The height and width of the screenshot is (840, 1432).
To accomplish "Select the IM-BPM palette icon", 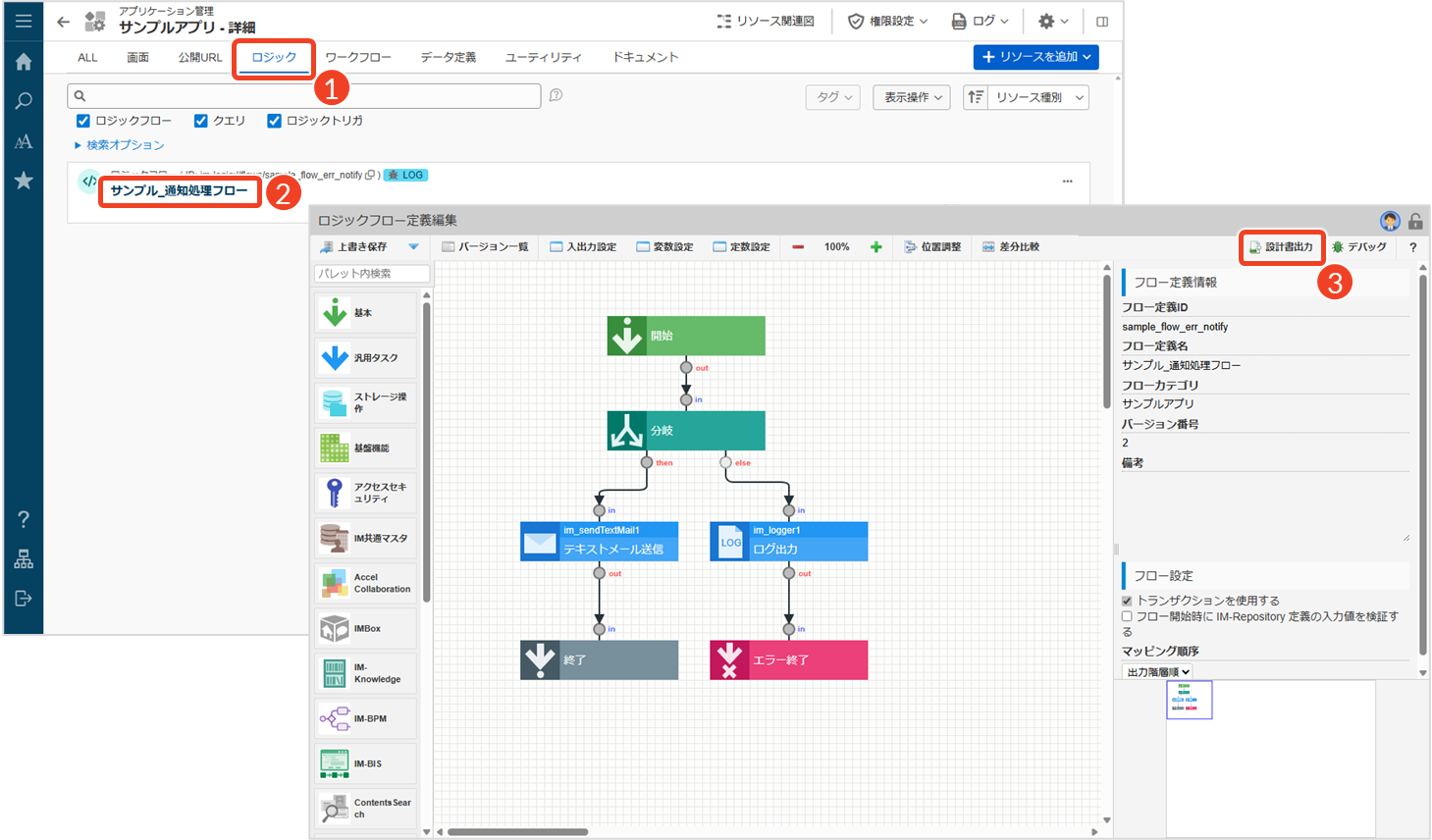I will tap(335, 718).
